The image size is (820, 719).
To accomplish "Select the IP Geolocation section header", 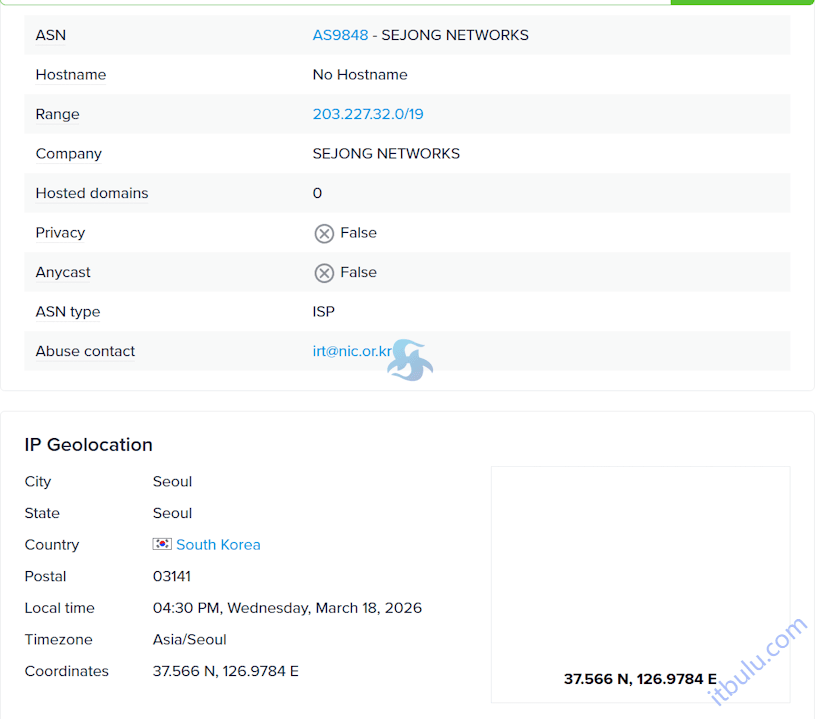I will pos(88,445).
